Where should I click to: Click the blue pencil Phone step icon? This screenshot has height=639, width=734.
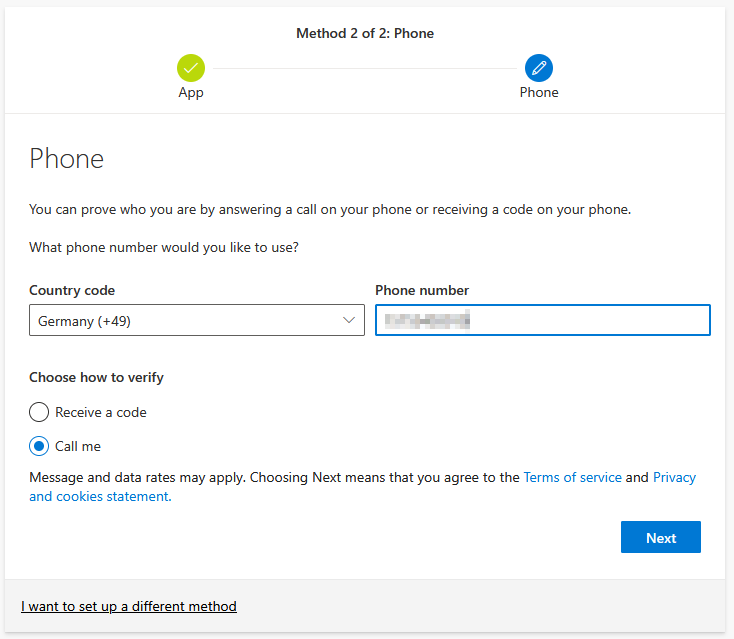[539, 68]
